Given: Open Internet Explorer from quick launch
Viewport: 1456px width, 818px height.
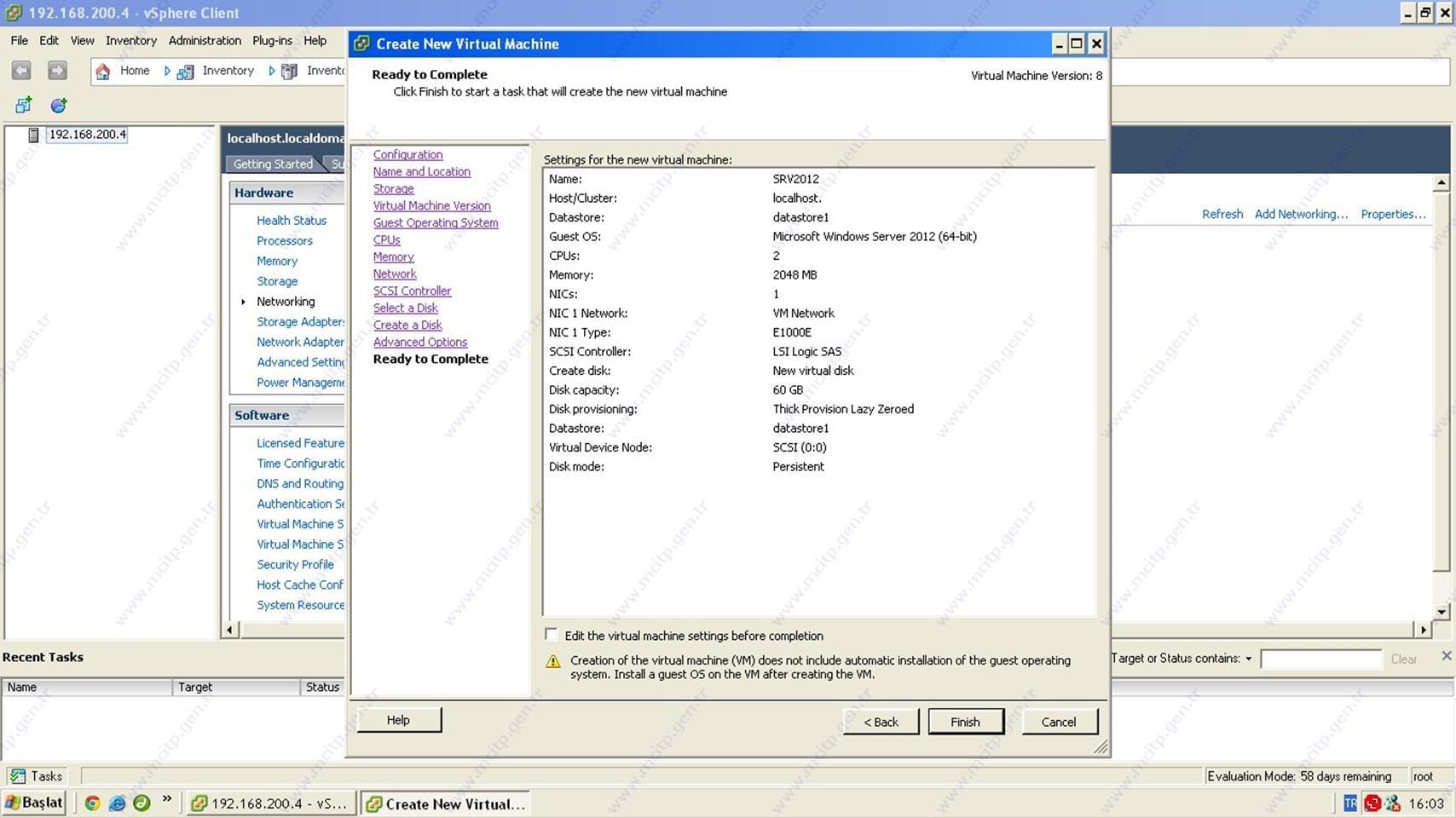Looking at the screenshot, I should tap(118, 803).
